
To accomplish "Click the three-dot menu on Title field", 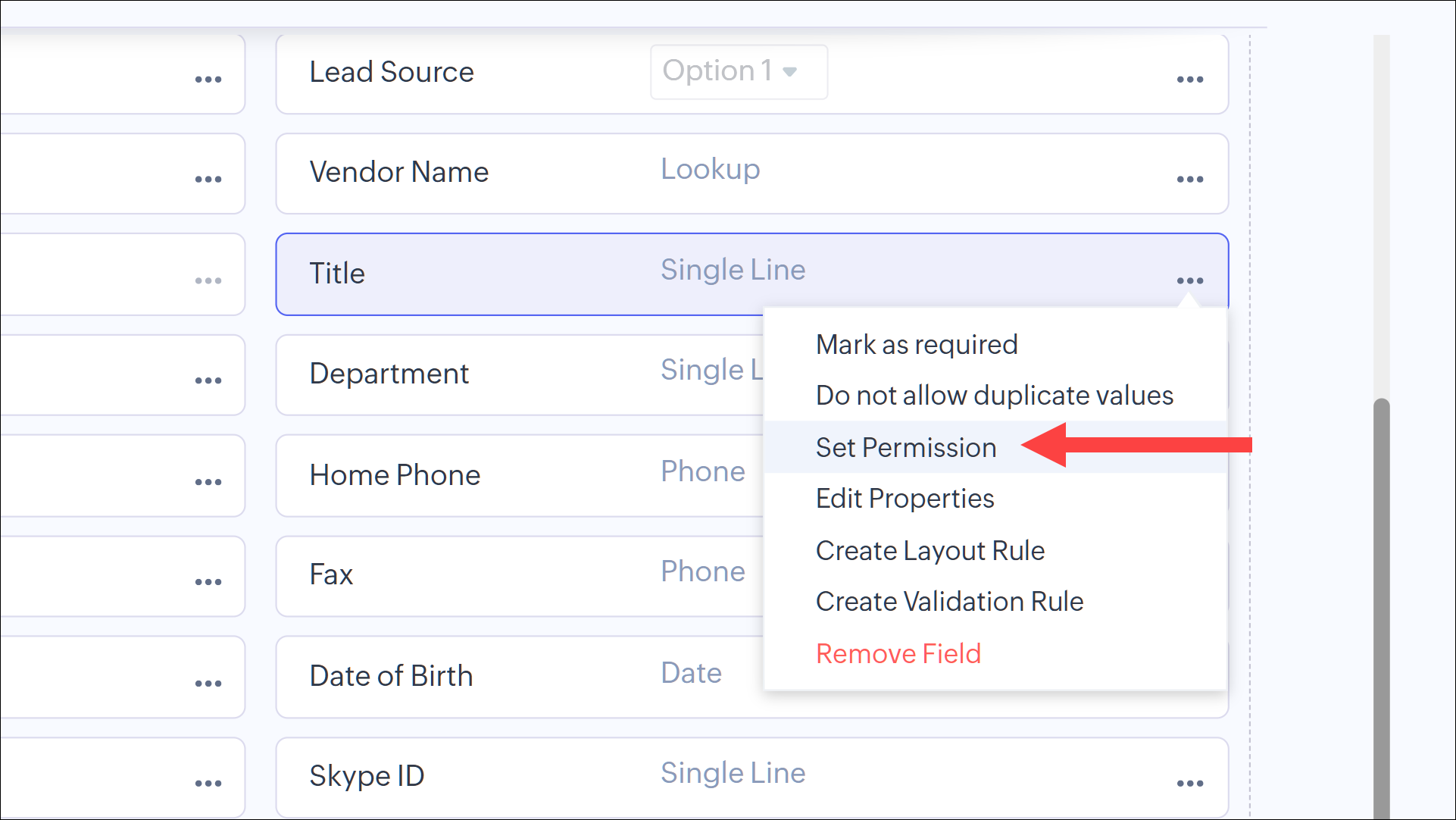I will 1189,280.
